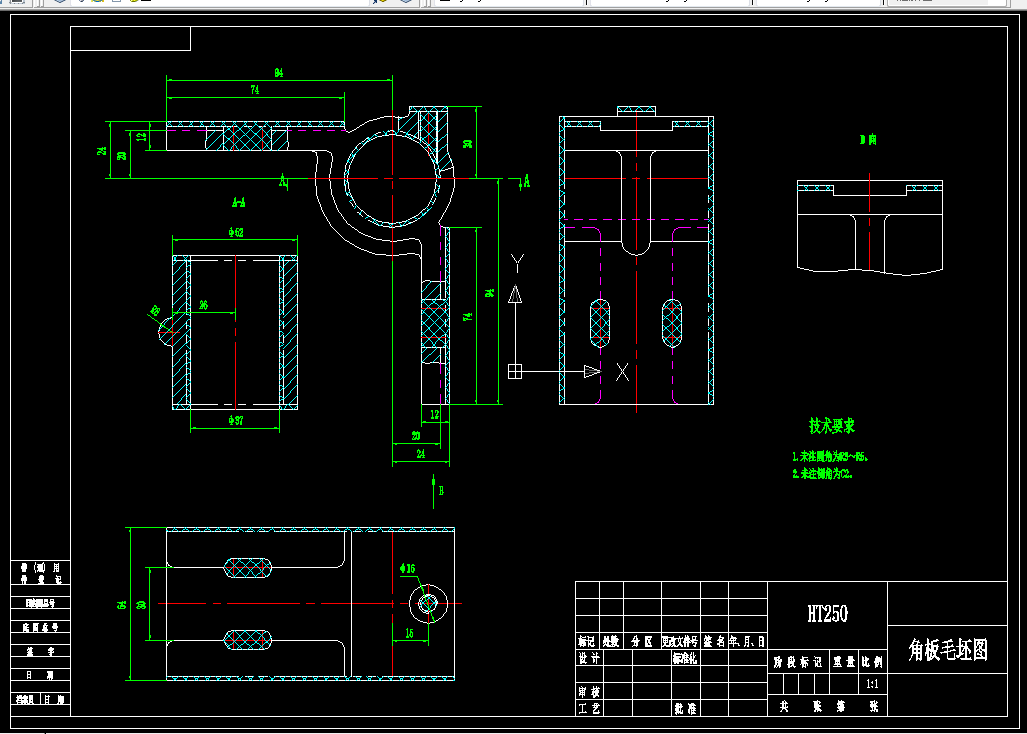
Task: Select the 比例 title block cell
Action: click(872, 663)
